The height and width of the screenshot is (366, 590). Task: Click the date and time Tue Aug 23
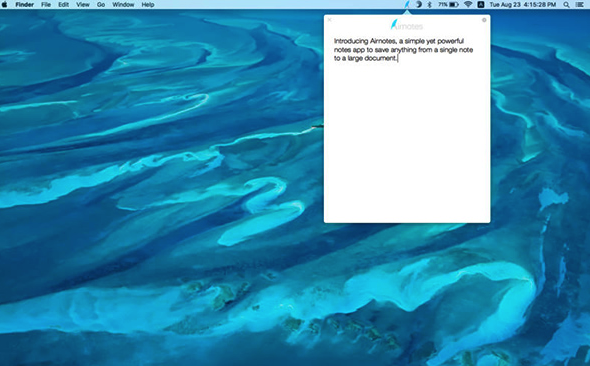[x=523, y=5]
